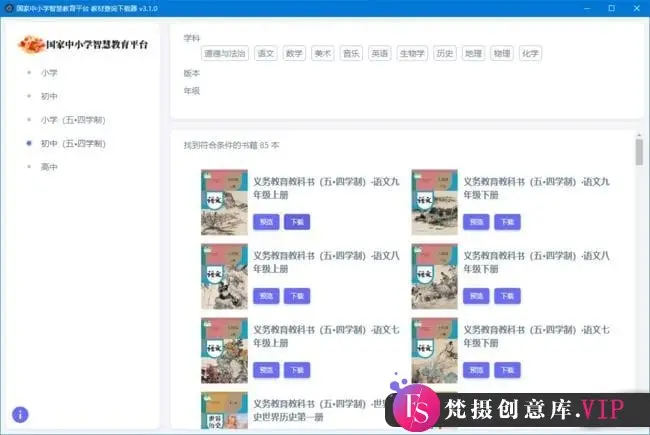Viewport: 650px width, 435px height.
Task: Click the book list scrollbar thumb
Action: 639,152
